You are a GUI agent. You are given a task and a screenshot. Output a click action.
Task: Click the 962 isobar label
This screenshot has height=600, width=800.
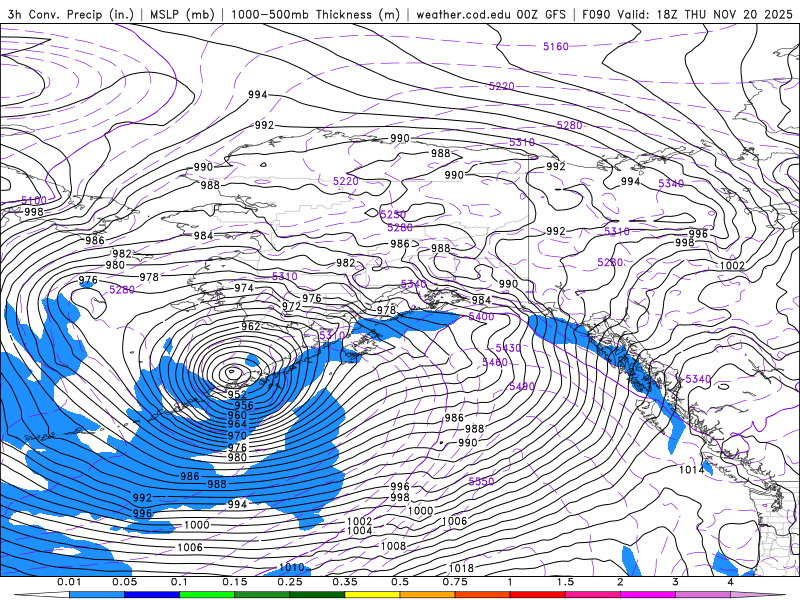251,327
